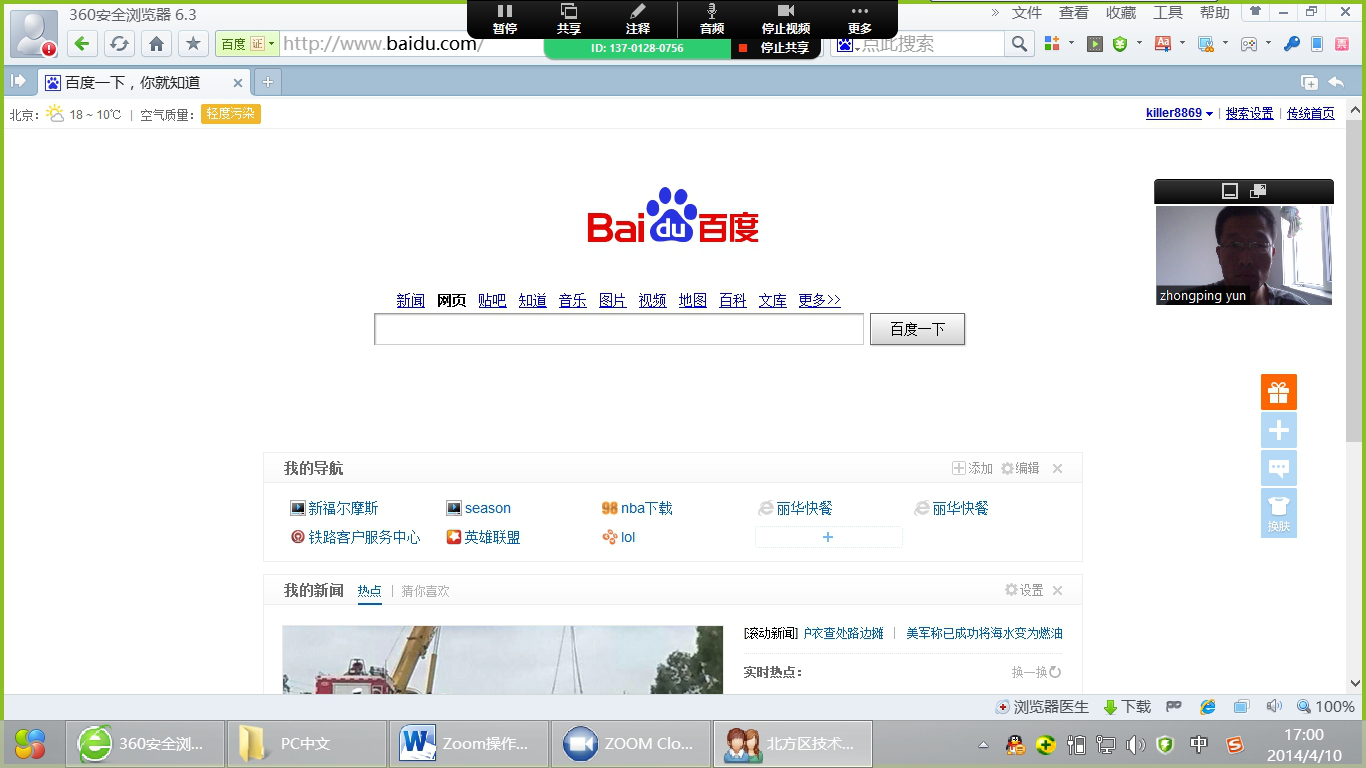Click the orange gift sidebar icon
The width and height of the screenshot is (1366, 768).
point(1278,392)
